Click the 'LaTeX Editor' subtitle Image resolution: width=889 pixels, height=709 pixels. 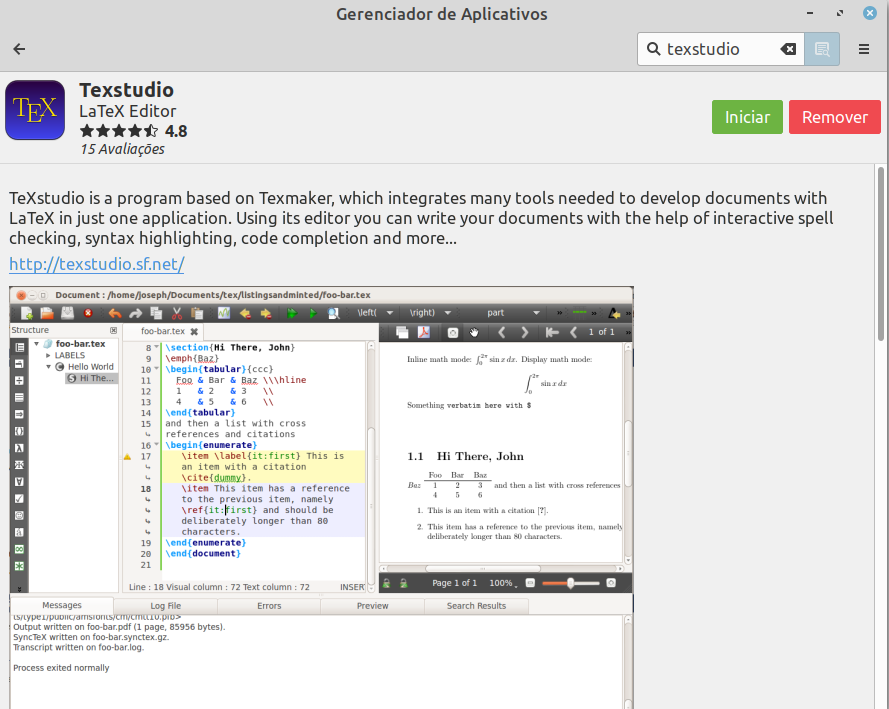tap(128, 111)
